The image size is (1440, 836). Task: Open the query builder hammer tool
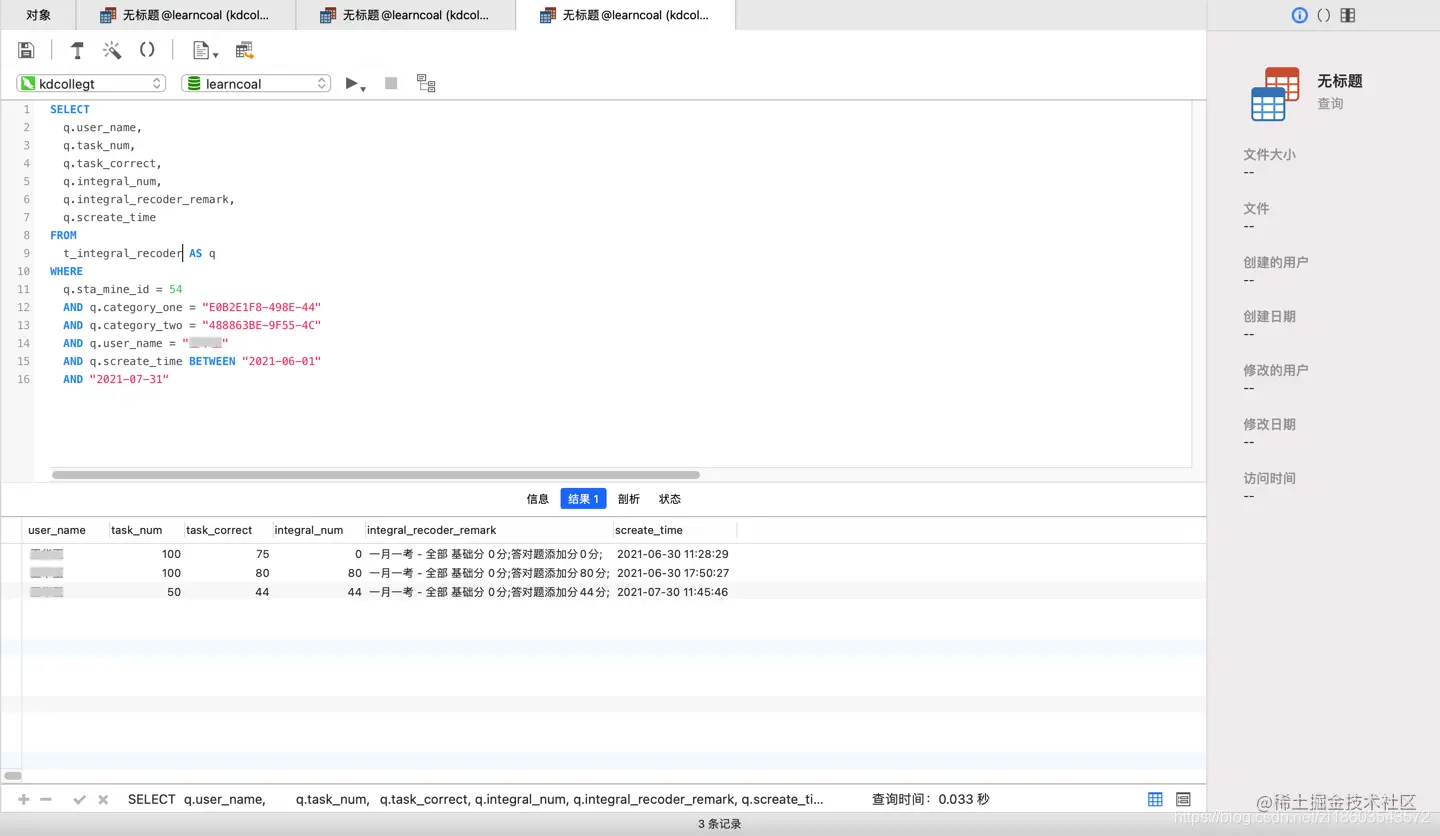77,50
